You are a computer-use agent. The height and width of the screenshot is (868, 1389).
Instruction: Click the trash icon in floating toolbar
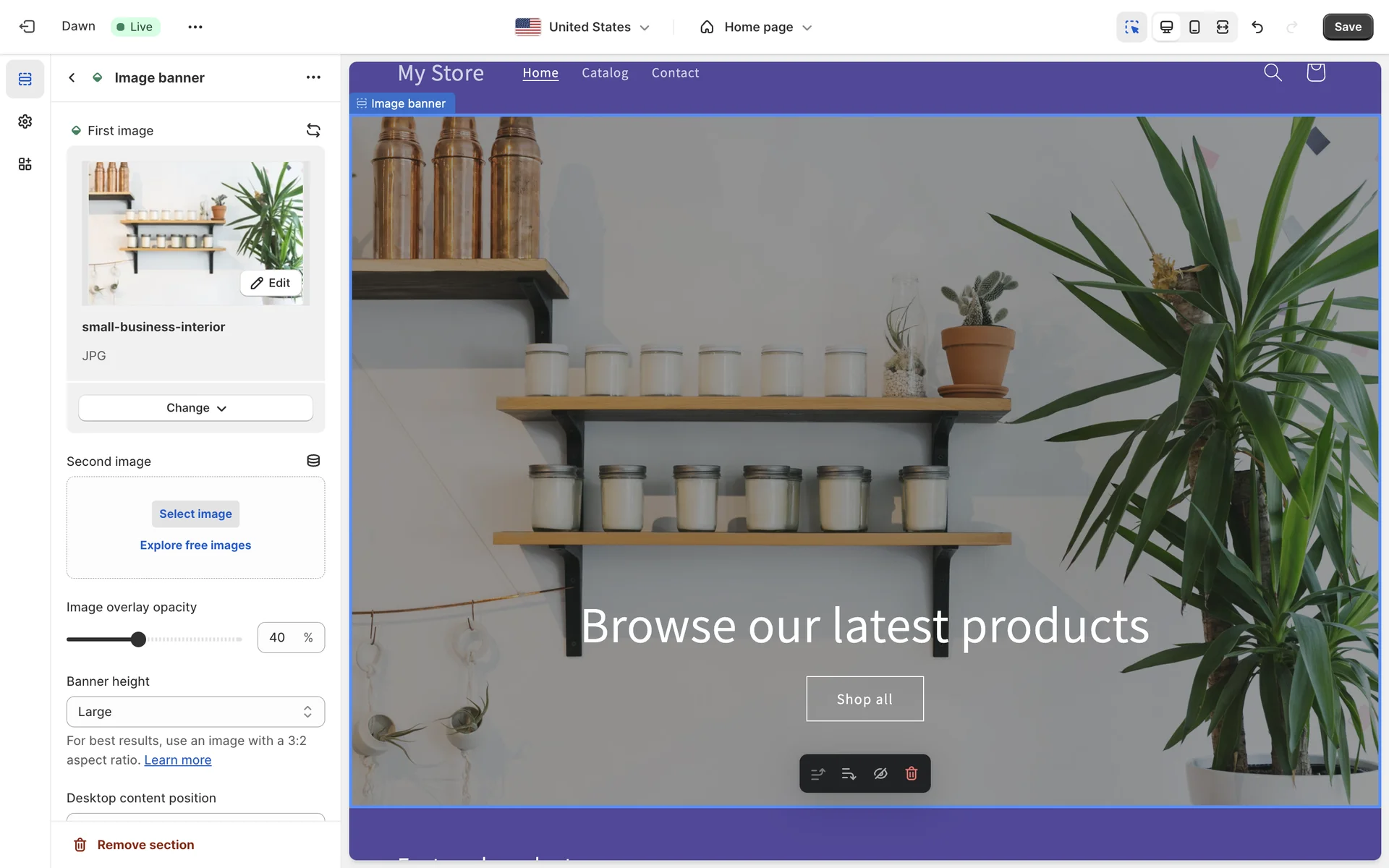911,773
